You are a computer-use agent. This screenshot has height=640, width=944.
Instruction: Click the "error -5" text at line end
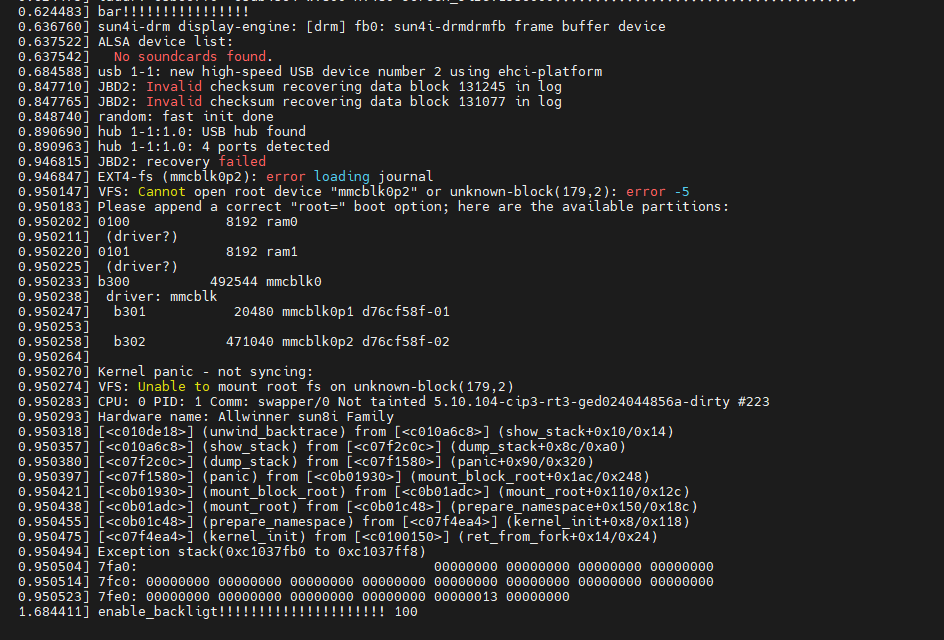[657, 192]
